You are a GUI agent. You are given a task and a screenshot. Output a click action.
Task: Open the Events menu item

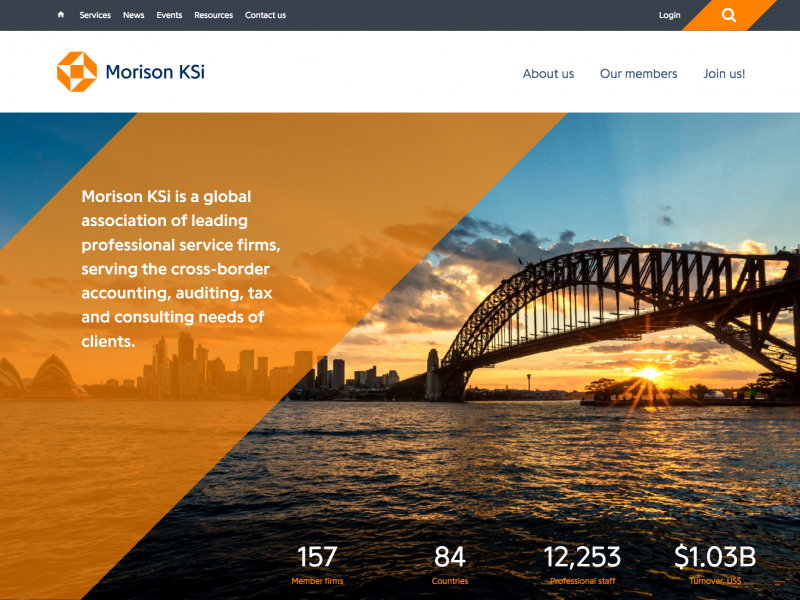(x=169, y=15)
